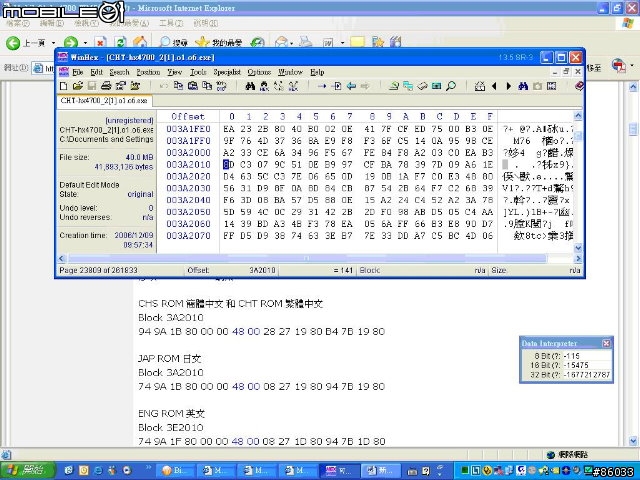Click Internet Explorer Refresh icon

[x=120, y=42]
